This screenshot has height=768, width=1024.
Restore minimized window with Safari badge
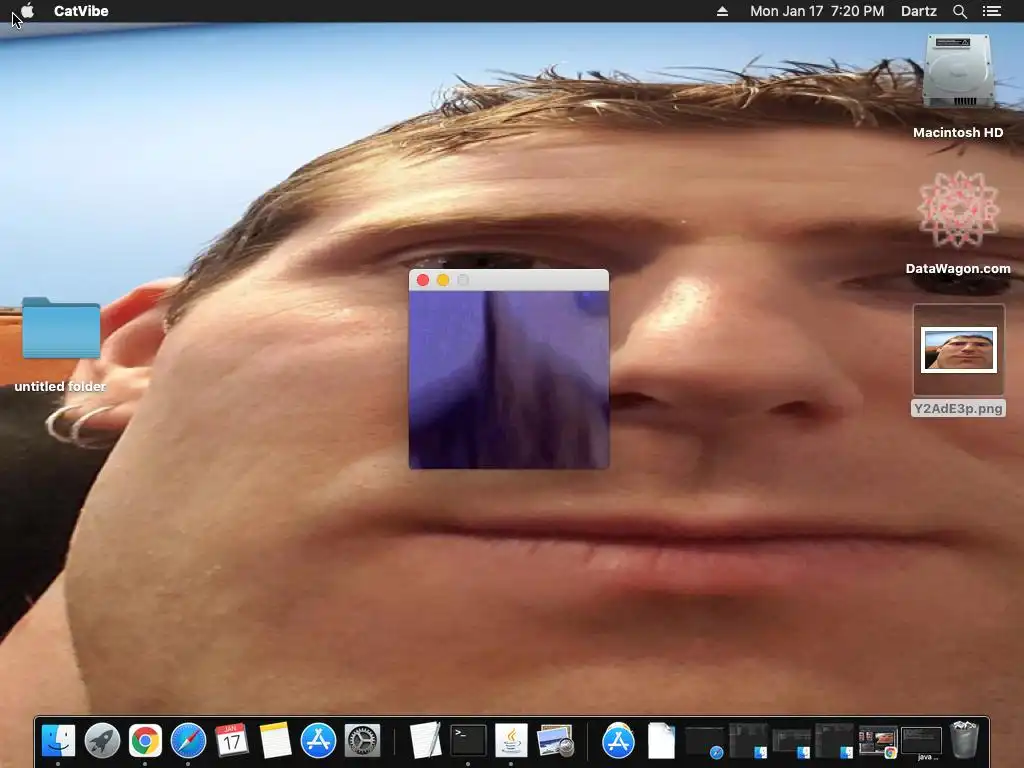click(x=705, y=742)
